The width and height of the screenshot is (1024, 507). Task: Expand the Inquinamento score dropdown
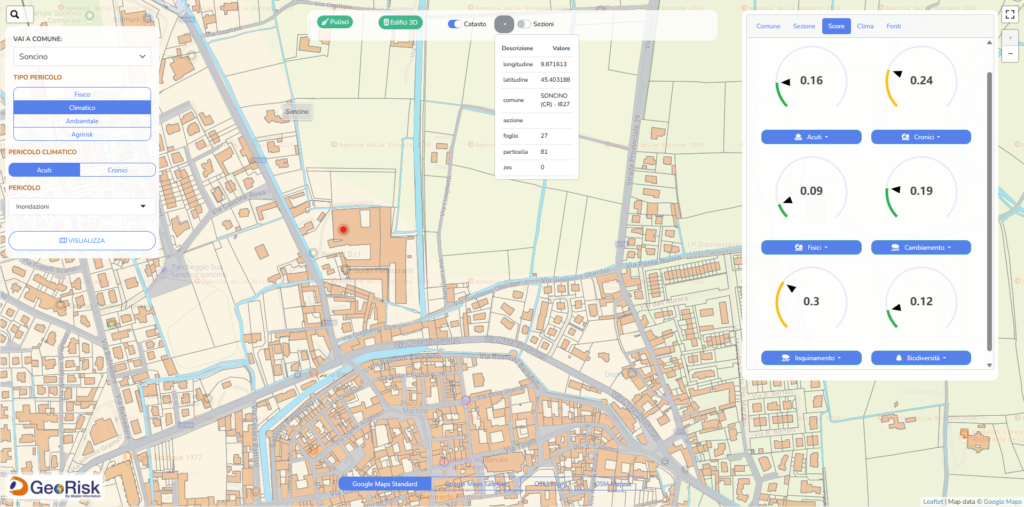coord(811,357)
